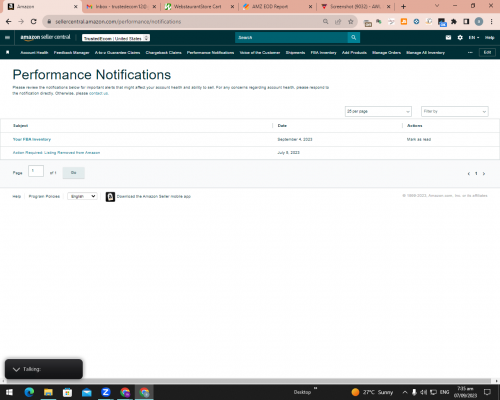Bookmark this page with the star icon
The width and height of the screenshot is (500, 400).
tap(350, 22)
